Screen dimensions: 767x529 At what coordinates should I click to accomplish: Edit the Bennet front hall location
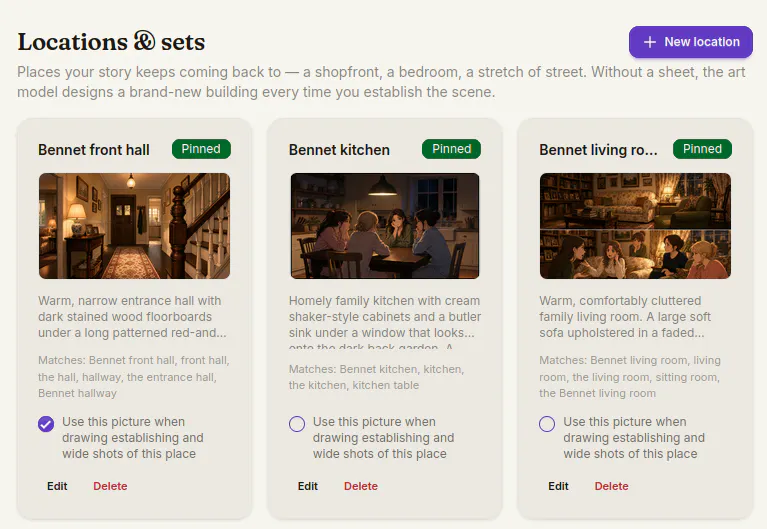57,486
